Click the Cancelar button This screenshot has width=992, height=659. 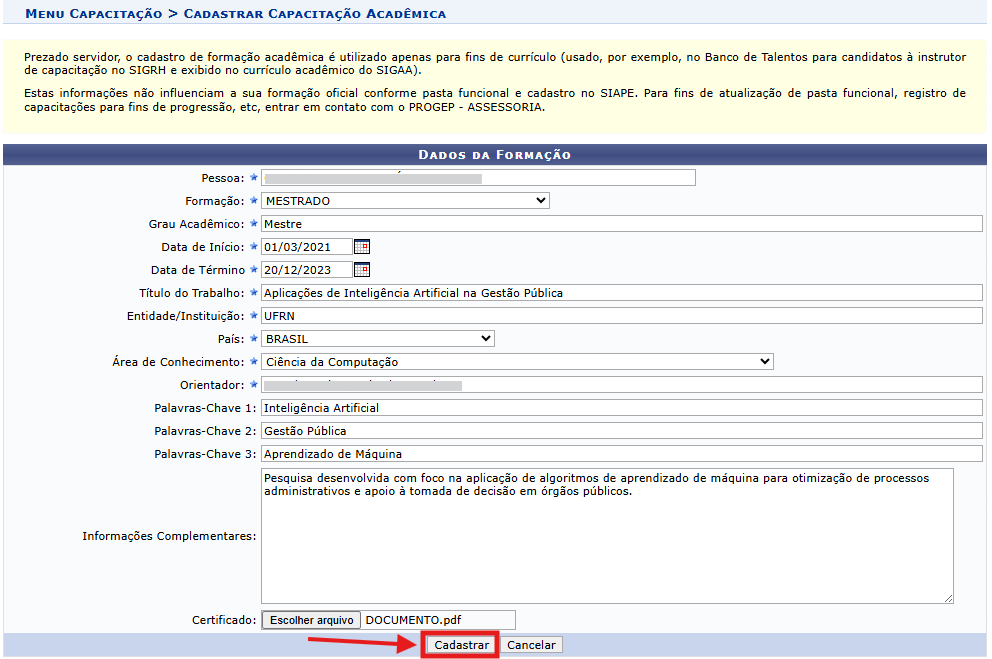531,645
